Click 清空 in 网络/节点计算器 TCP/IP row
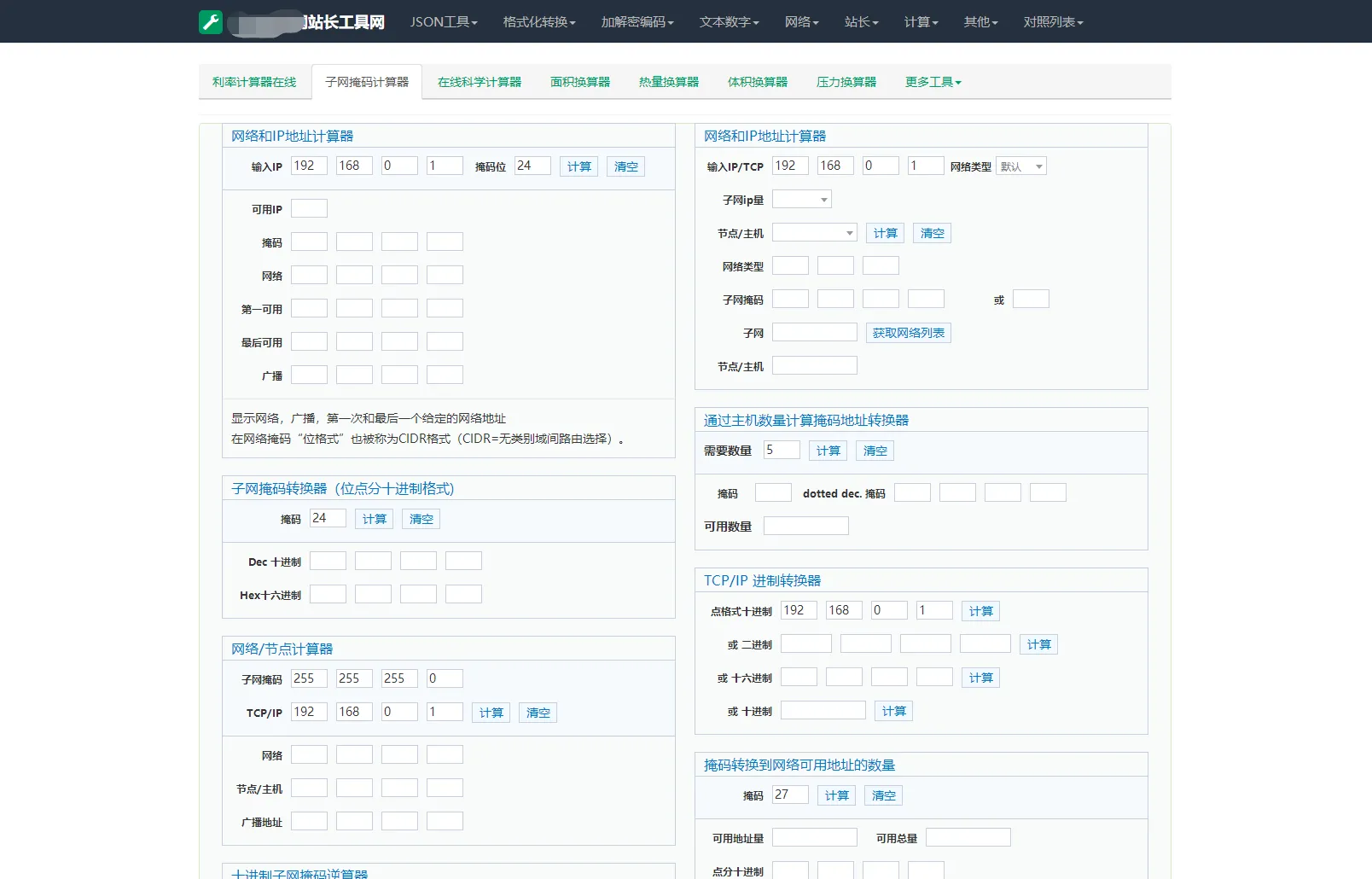The height and width of the screenshot is (879, 1372). click(x=538, y=713)
